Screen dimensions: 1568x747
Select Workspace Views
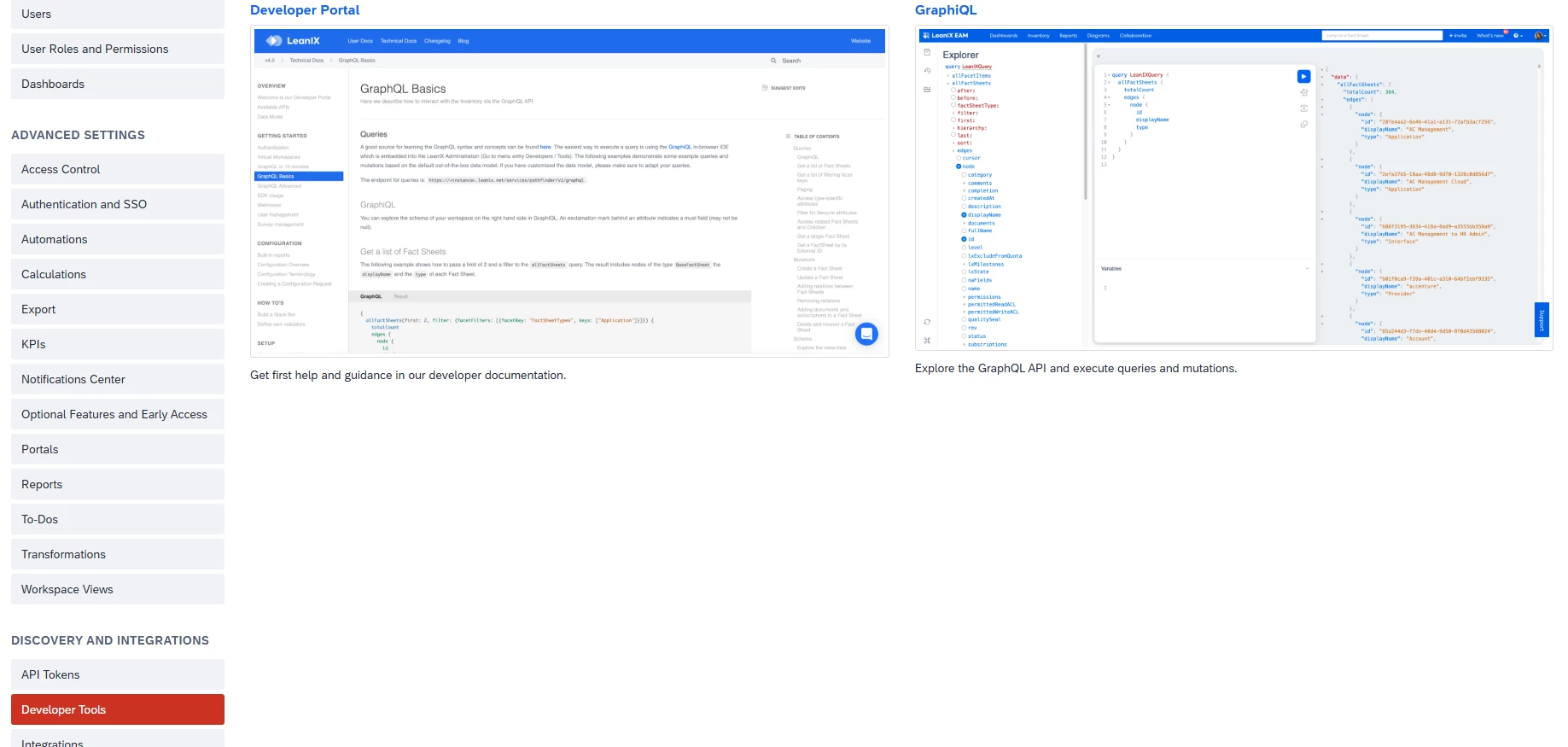[118, 589]
